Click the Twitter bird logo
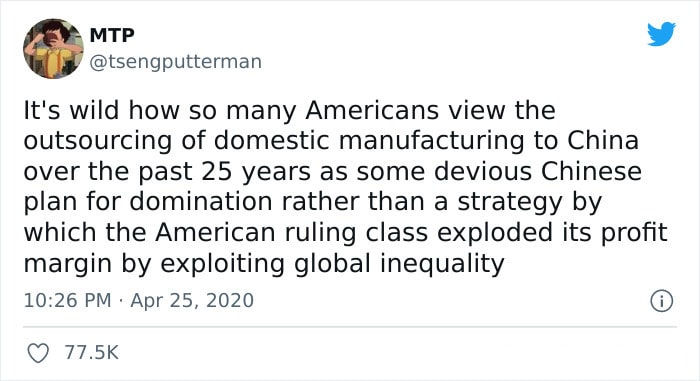The image size is (700, 381). 661,33
